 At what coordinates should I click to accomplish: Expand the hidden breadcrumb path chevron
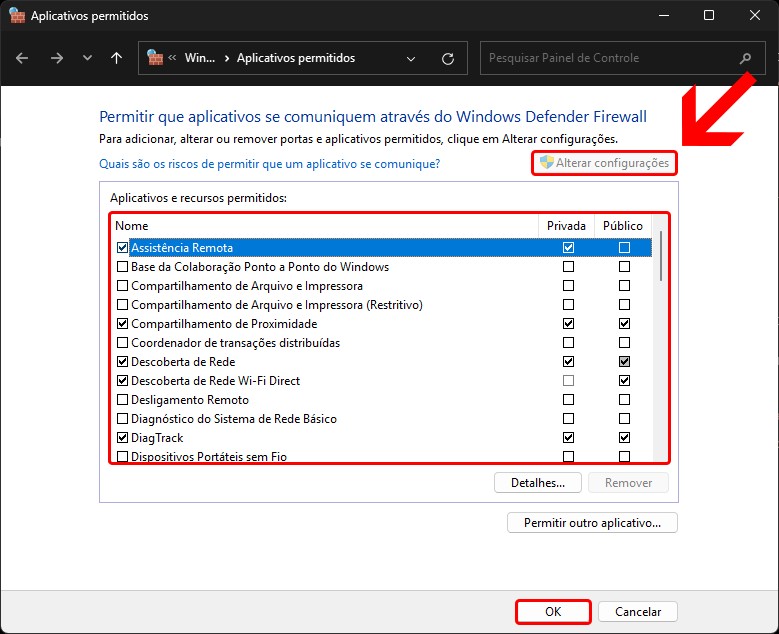pos(173,58)
